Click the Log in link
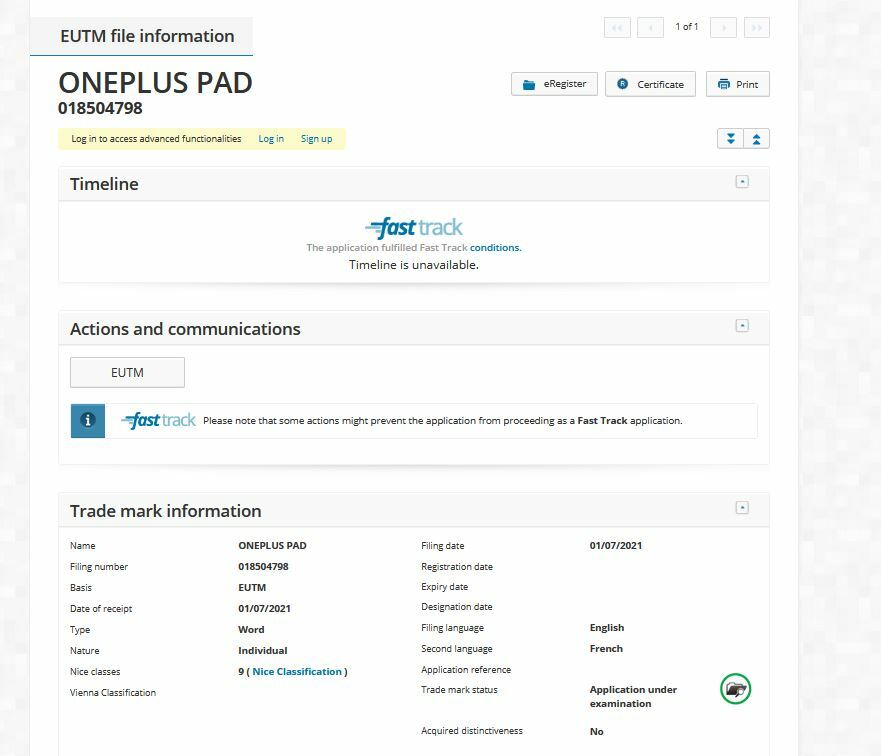This screenshot has width=881, height=756. pyautogui.click(x=271, y=139)
